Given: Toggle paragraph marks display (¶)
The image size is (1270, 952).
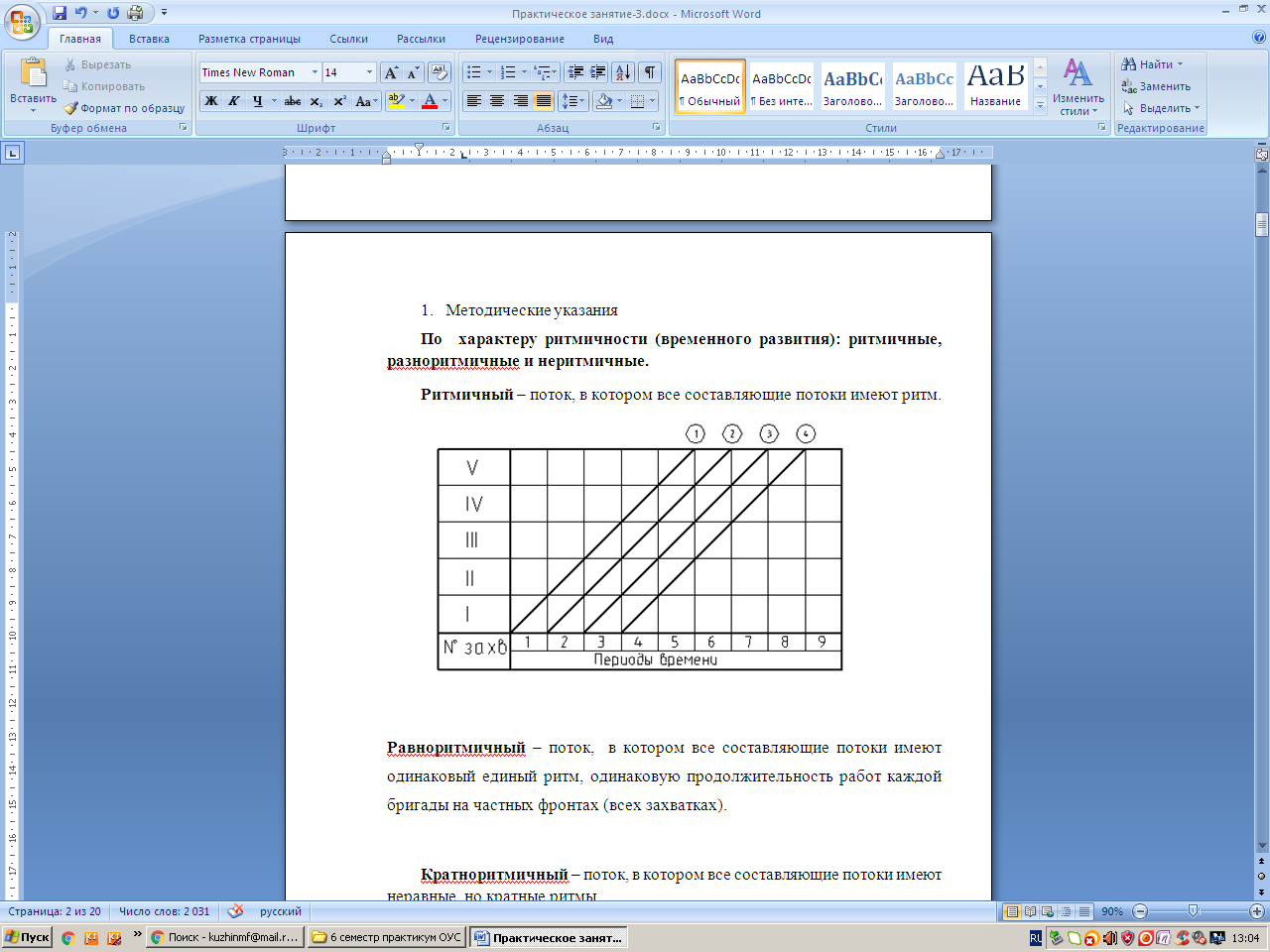Looking at the screenshot, I should tap(650, 72).
